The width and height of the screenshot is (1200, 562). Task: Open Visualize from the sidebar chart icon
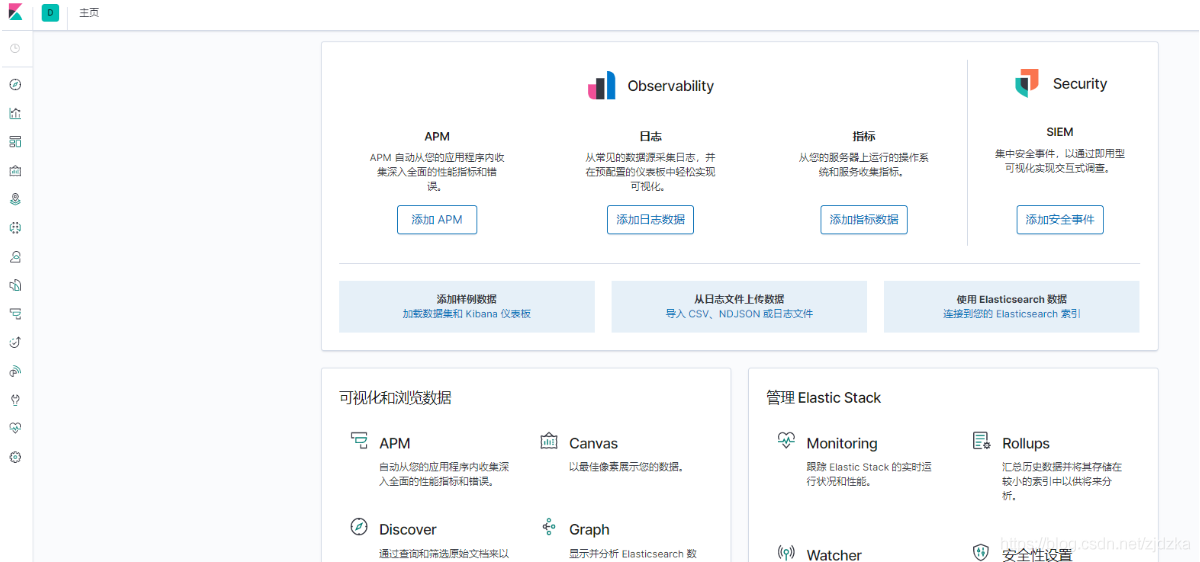15,113
